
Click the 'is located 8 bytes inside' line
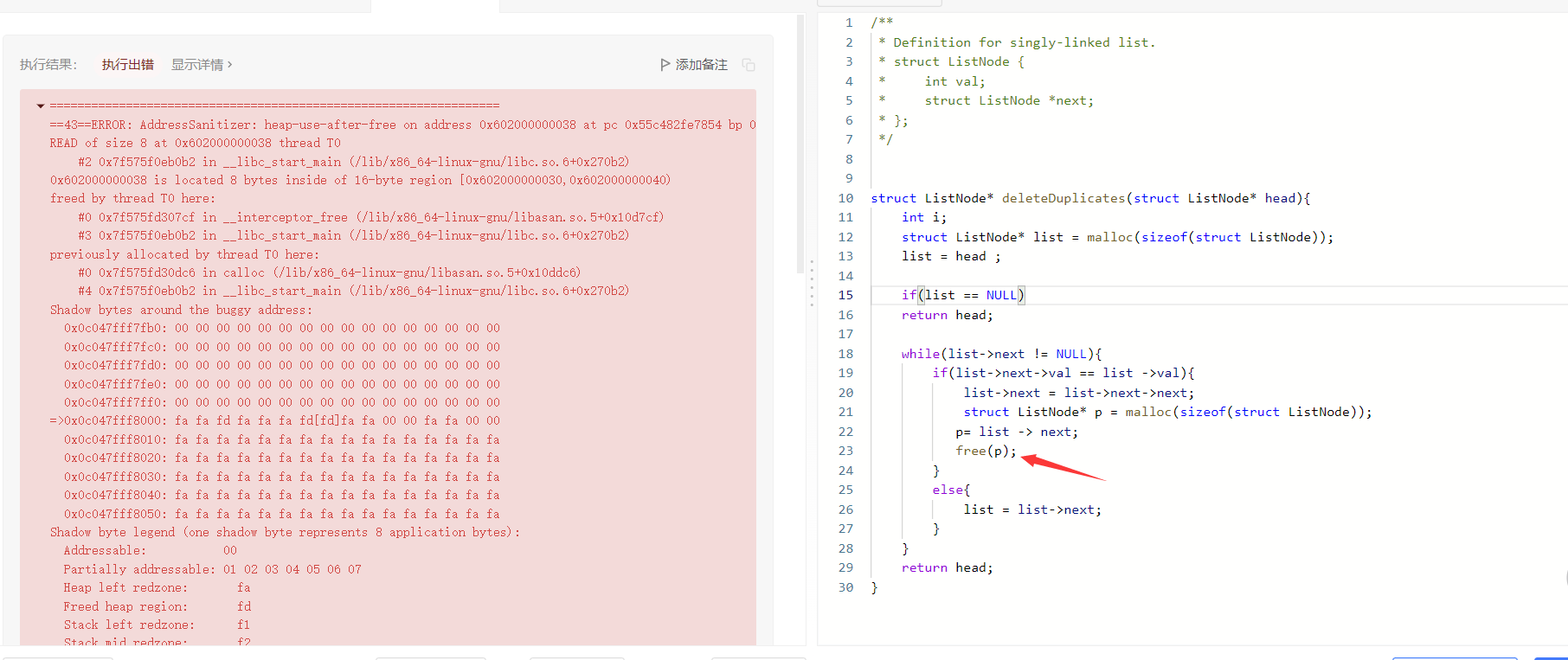coord(360,180)
